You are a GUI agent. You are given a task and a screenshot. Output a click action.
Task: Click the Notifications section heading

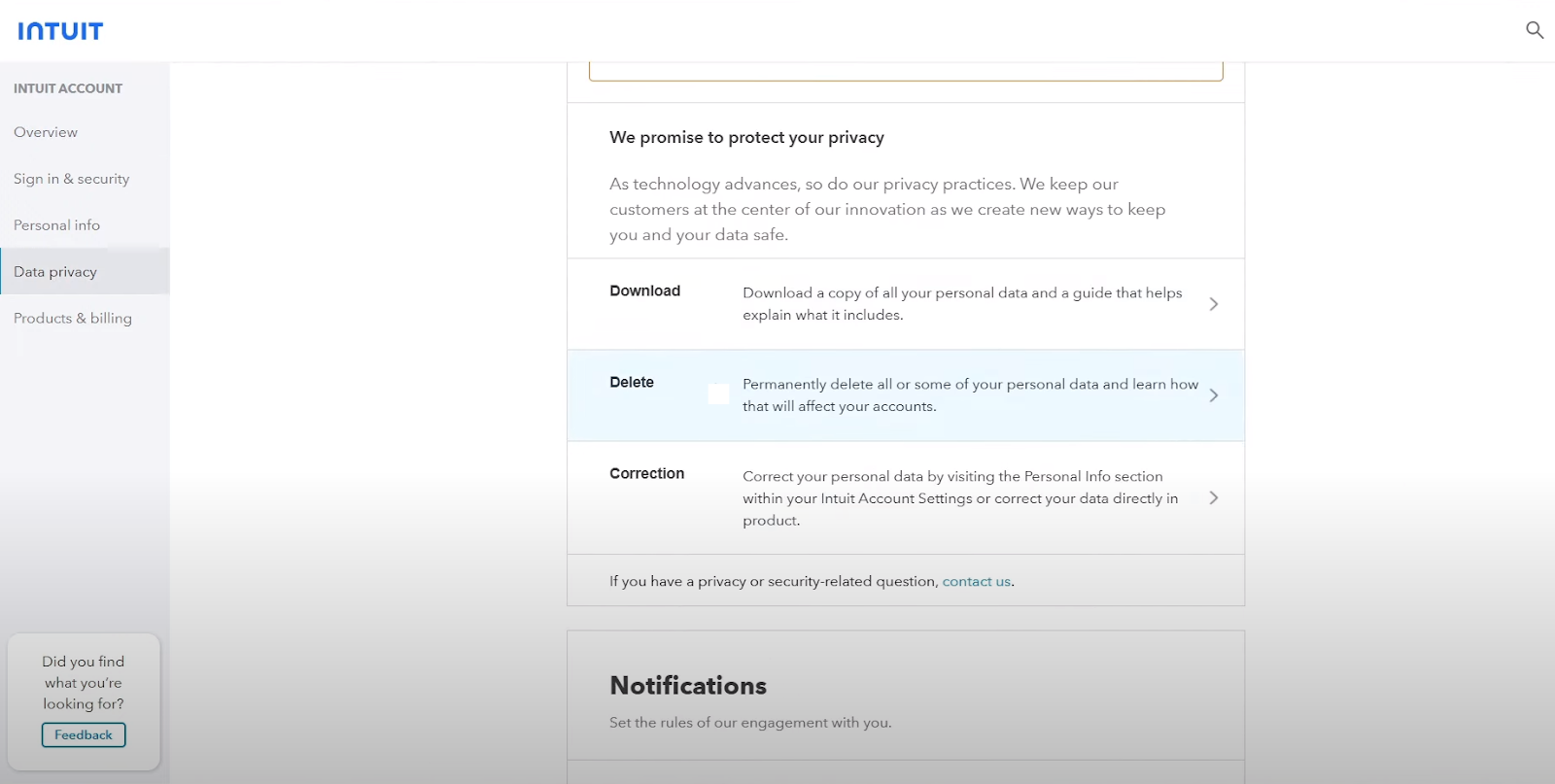pyautogui.click(x=688, y=686)
